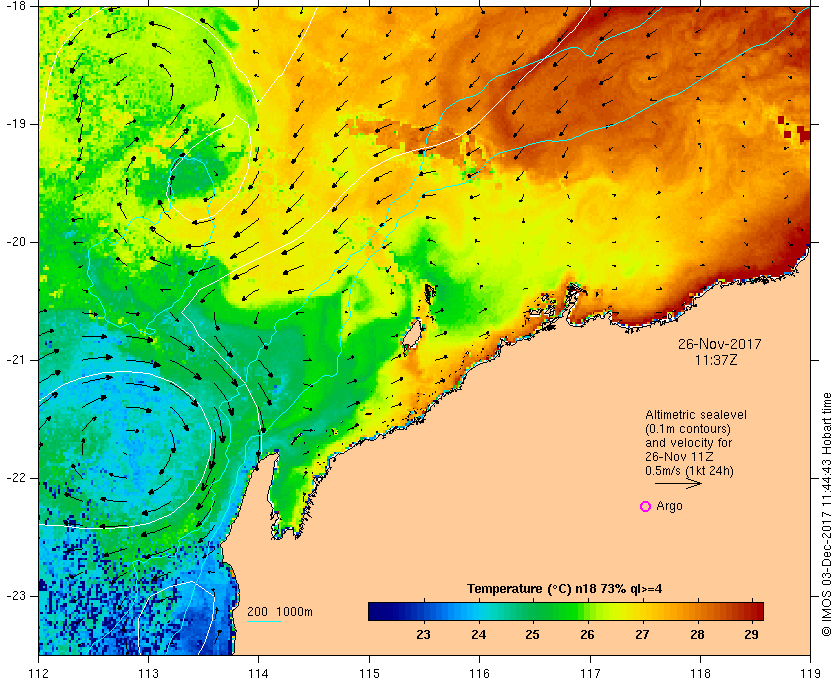Click the latitude axis label '-18'
The height and width of the screenshot is (680, 840).
pyautogui.click(x=16, y=5)
